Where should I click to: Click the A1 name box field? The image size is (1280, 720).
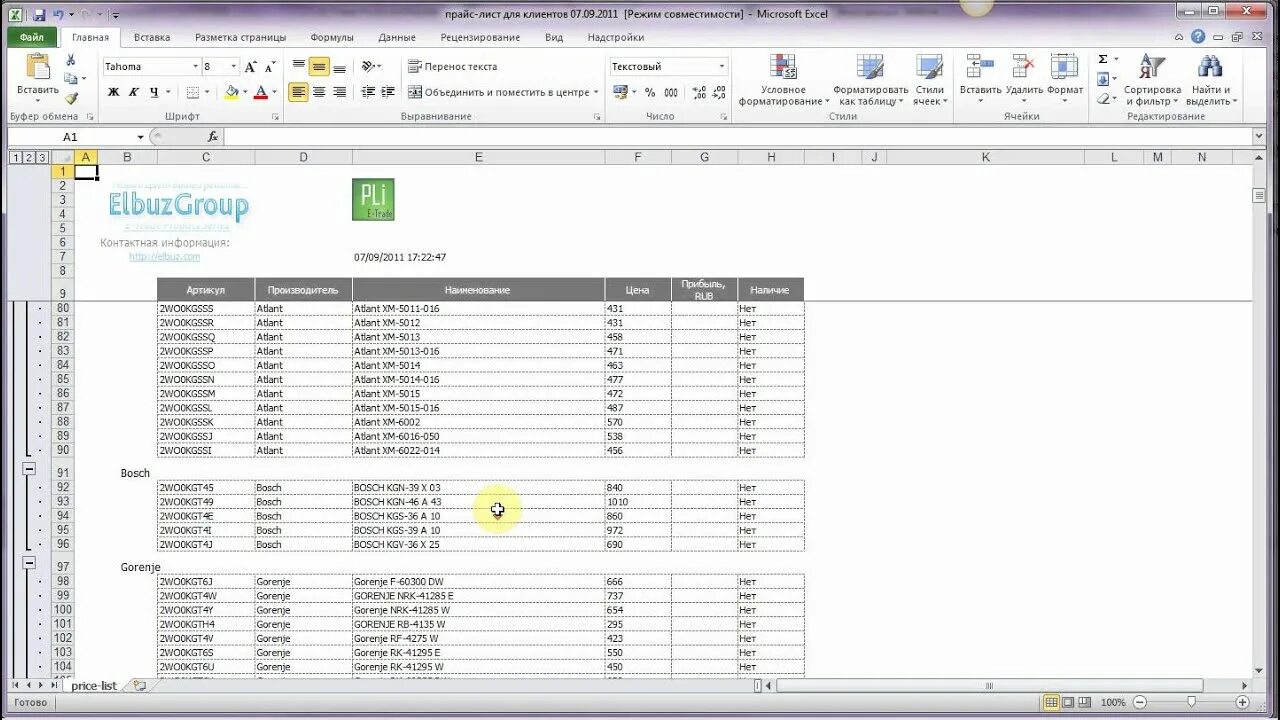click(70, 136)
